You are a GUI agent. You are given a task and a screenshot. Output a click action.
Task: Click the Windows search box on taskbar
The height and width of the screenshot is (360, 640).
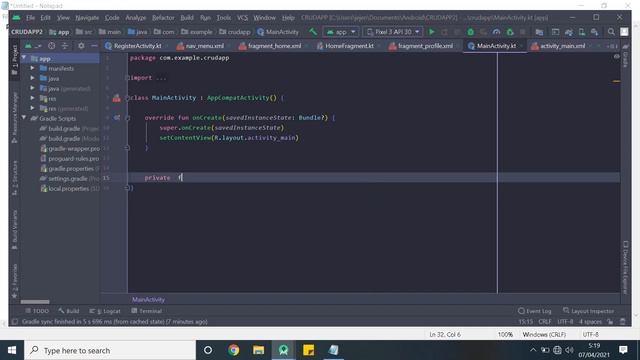pos(110,350)
